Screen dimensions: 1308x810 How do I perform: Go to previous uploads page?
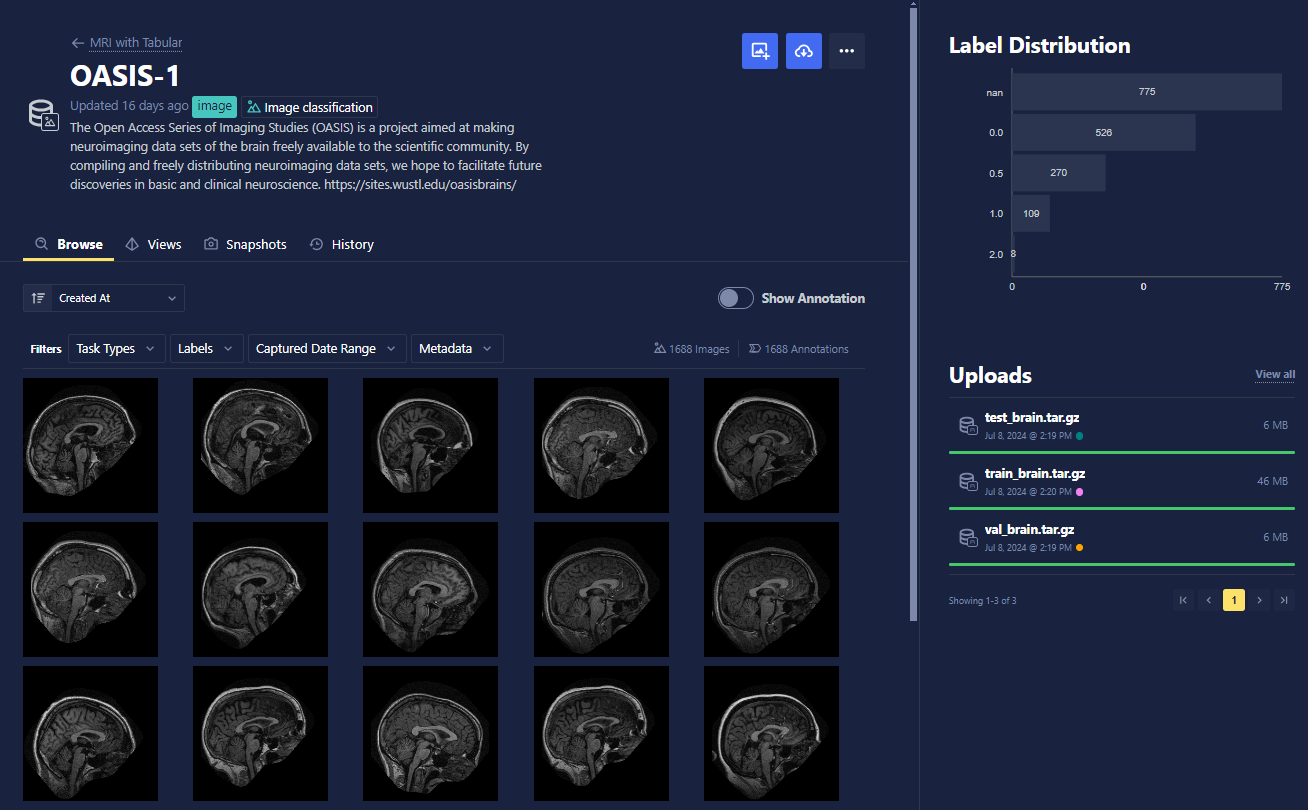pyautogui.click(x=1209, y=600)
